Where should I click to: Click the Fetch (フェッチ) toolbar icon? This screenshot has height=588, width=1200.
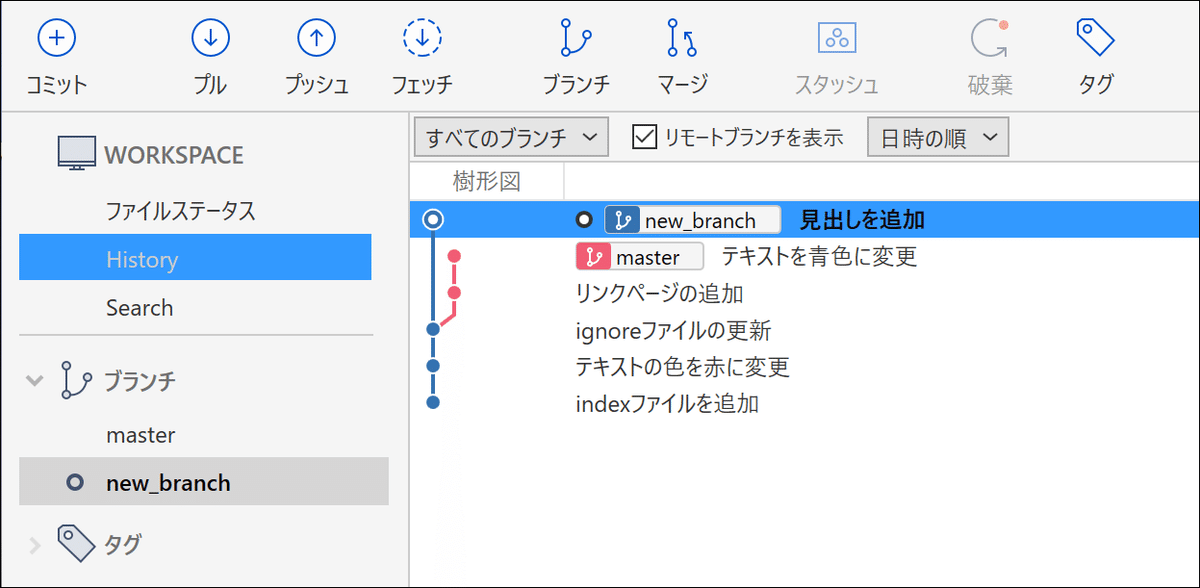pyautogui.click(x=422, y=38)
